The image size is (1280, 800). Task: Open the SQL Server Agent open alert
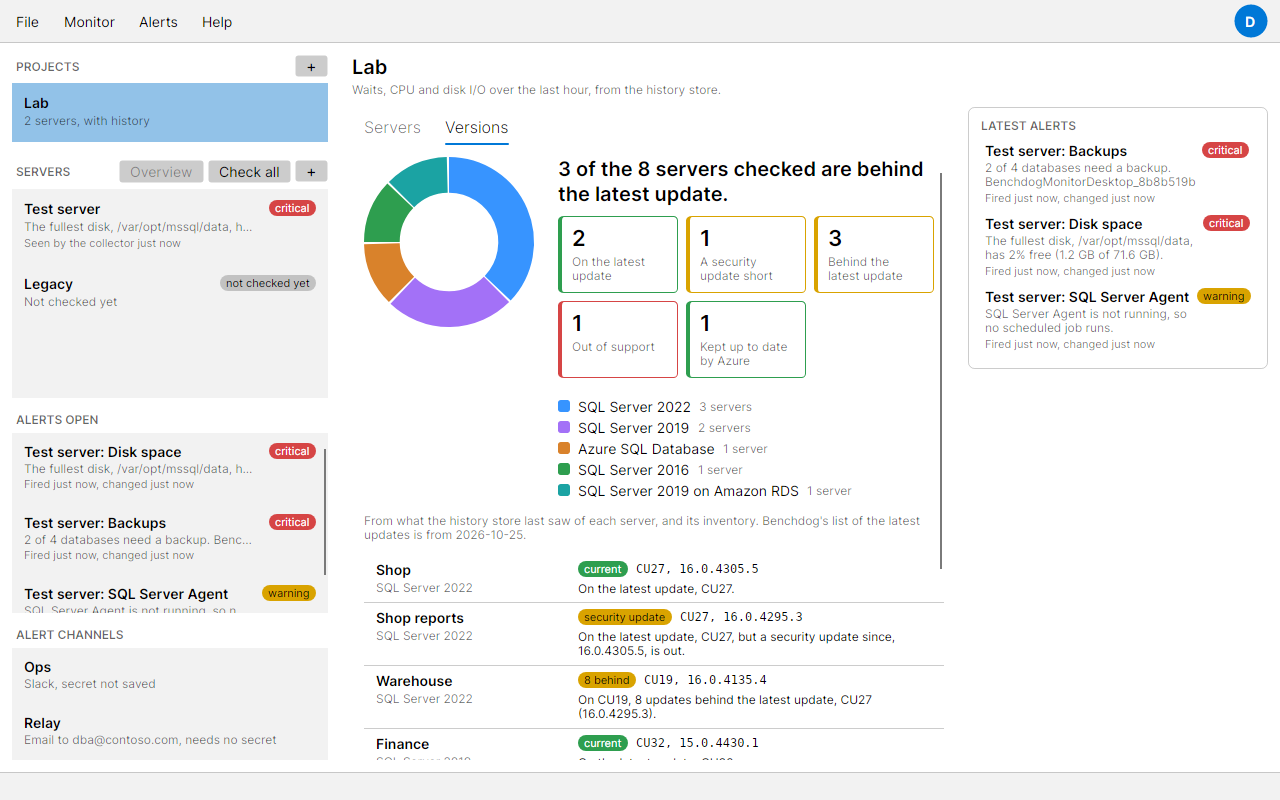coord(168,597)
